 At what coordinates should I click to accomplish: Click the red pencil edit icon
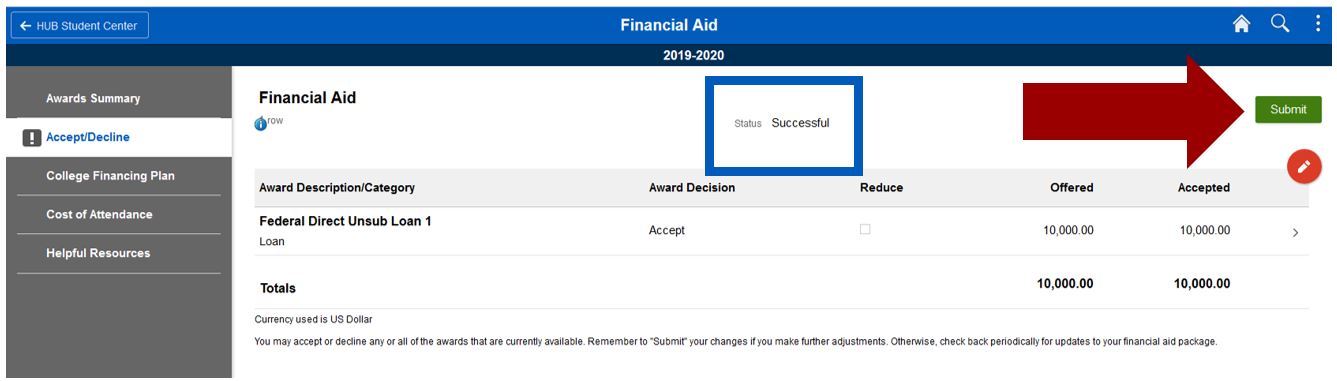pos(1303,168)
